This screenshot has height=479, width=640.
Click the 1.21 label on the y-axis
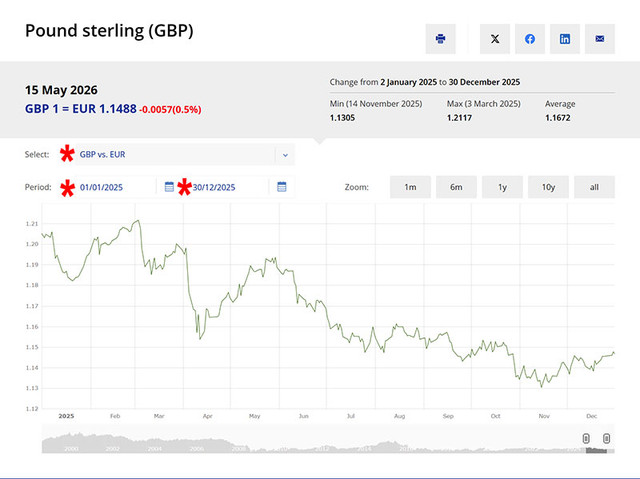32,224
